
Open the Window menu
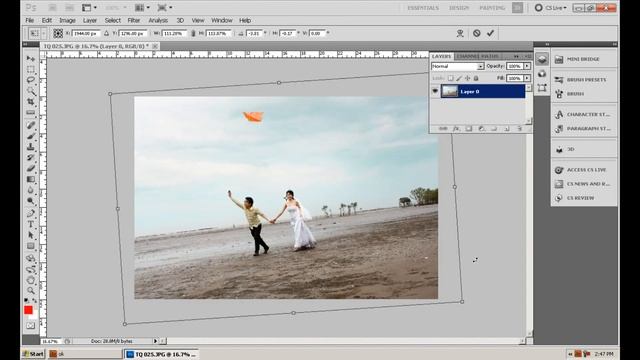(222, 20)
